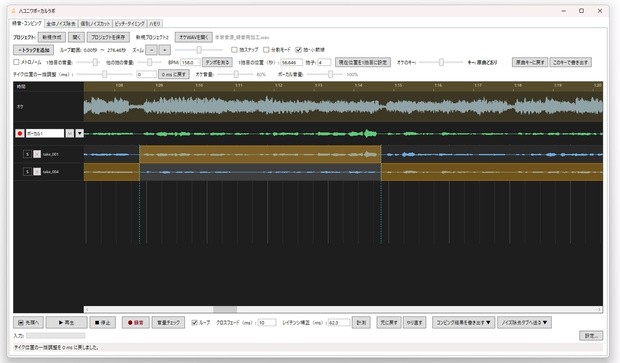Click プロジェクトを保存 to save project
This screenshot has height=363, width=620.
click(x=108, y=37)
